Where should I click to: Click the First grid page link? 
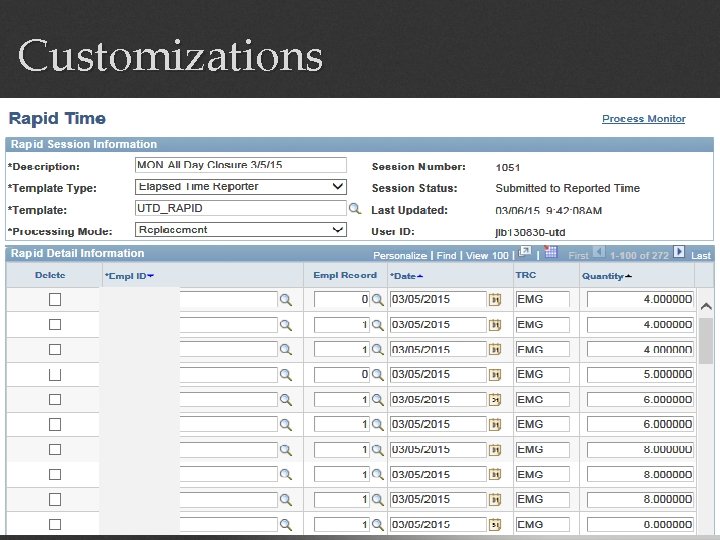[x=578, y=255]
